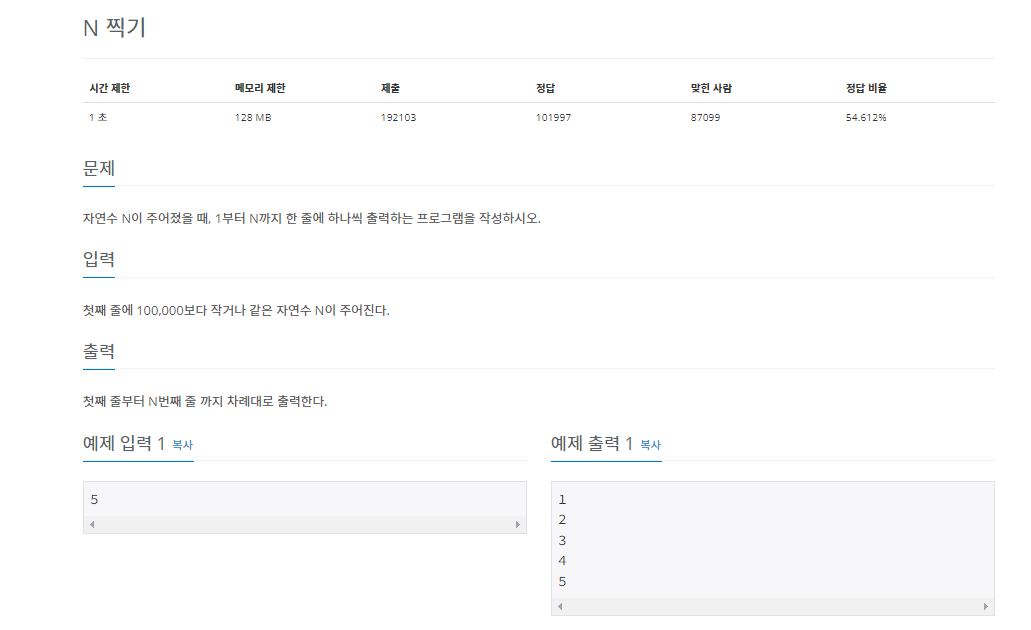Click the horizontal scrollbar track of example output
This screenshot has height=630, width=1031.
tap(773, 606)
